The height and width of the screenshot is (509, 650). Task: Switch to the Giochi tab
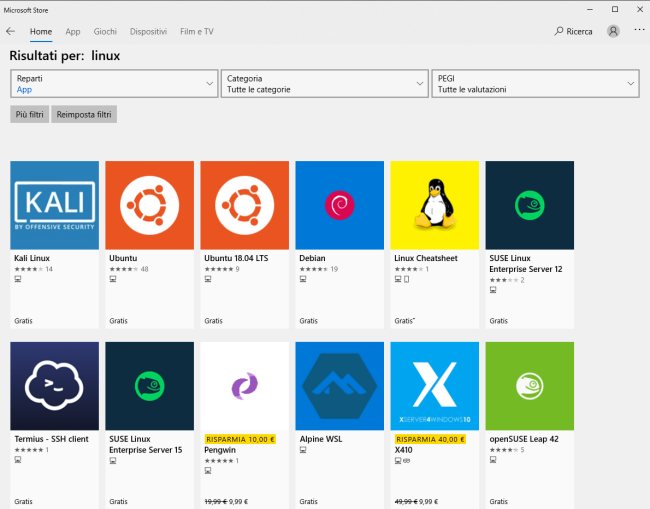click(105, 31)
